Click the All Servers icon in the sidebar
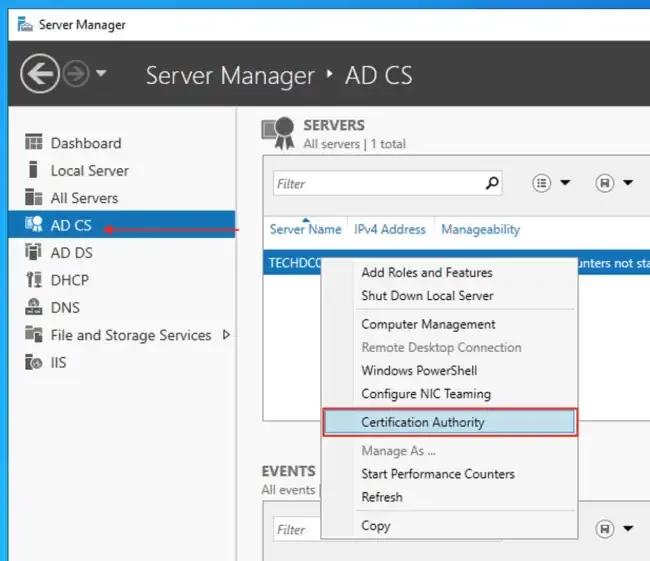 point(34,197)
